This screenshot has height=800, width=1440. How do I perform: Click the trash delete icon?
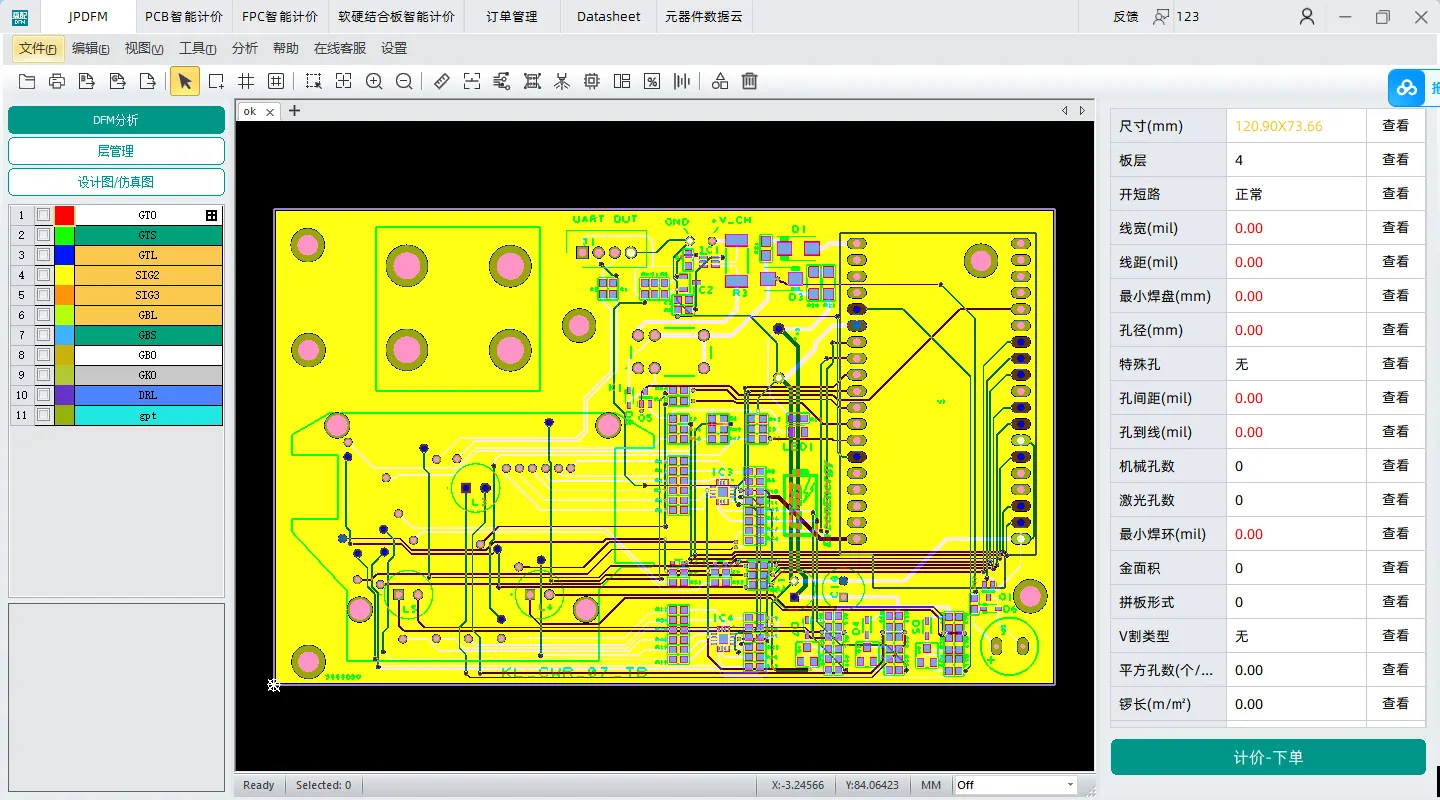(x=750, y=82)
